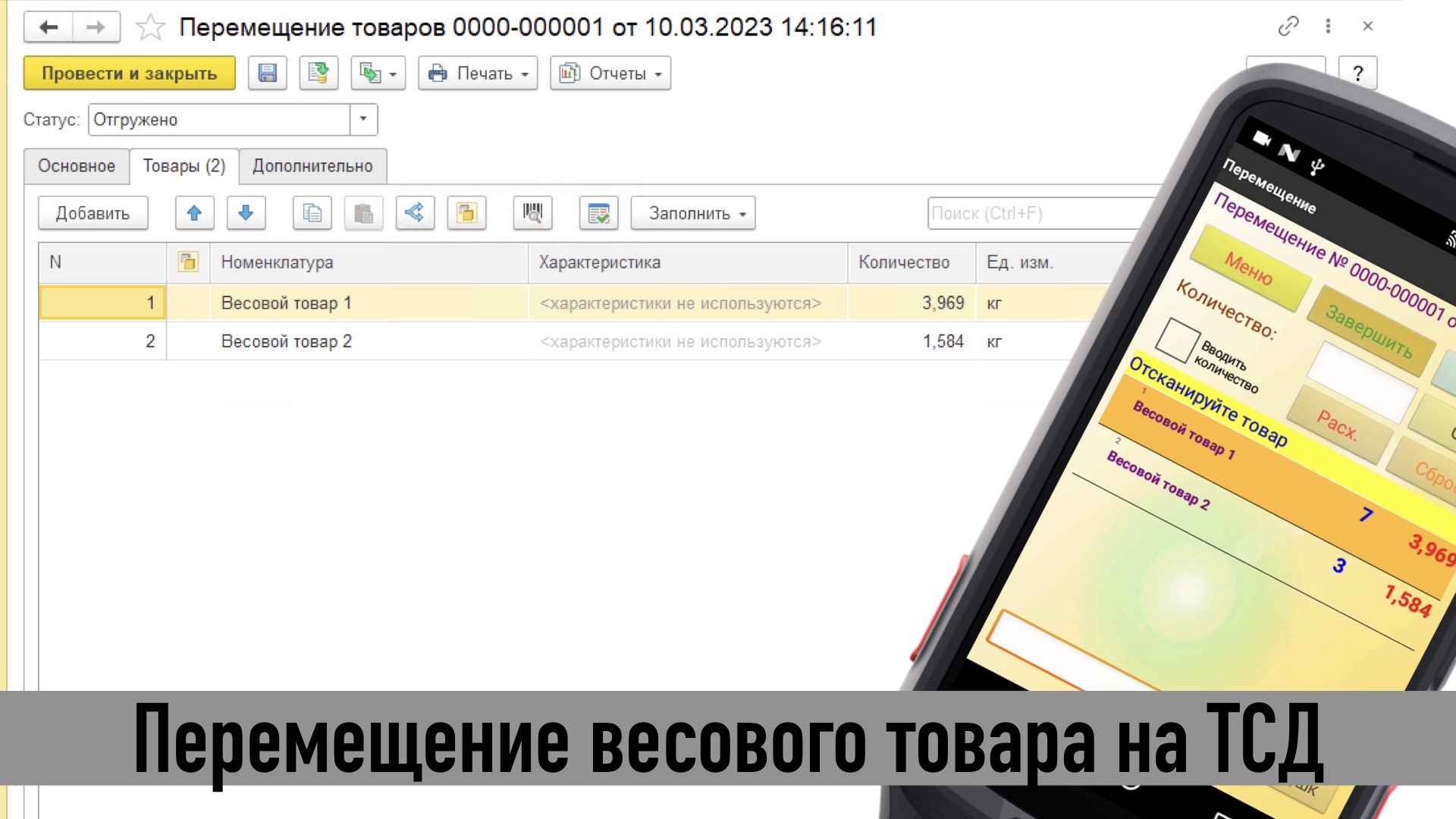The width and height of the screenshot is (1456, 819).
Task: Toggle Вводить количество checkbox on scanner
Action: pyautogui.click(x=1177, y=340)
